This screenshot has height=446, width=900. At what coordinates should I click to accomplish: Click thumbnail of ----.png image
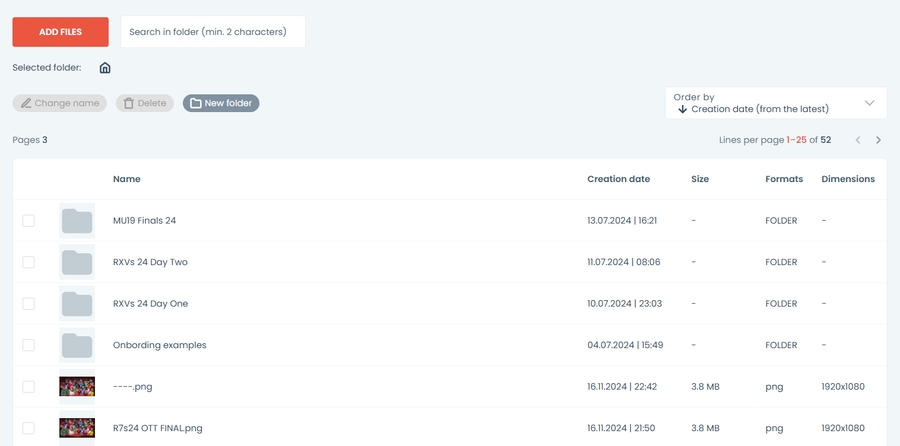[77, 386]
